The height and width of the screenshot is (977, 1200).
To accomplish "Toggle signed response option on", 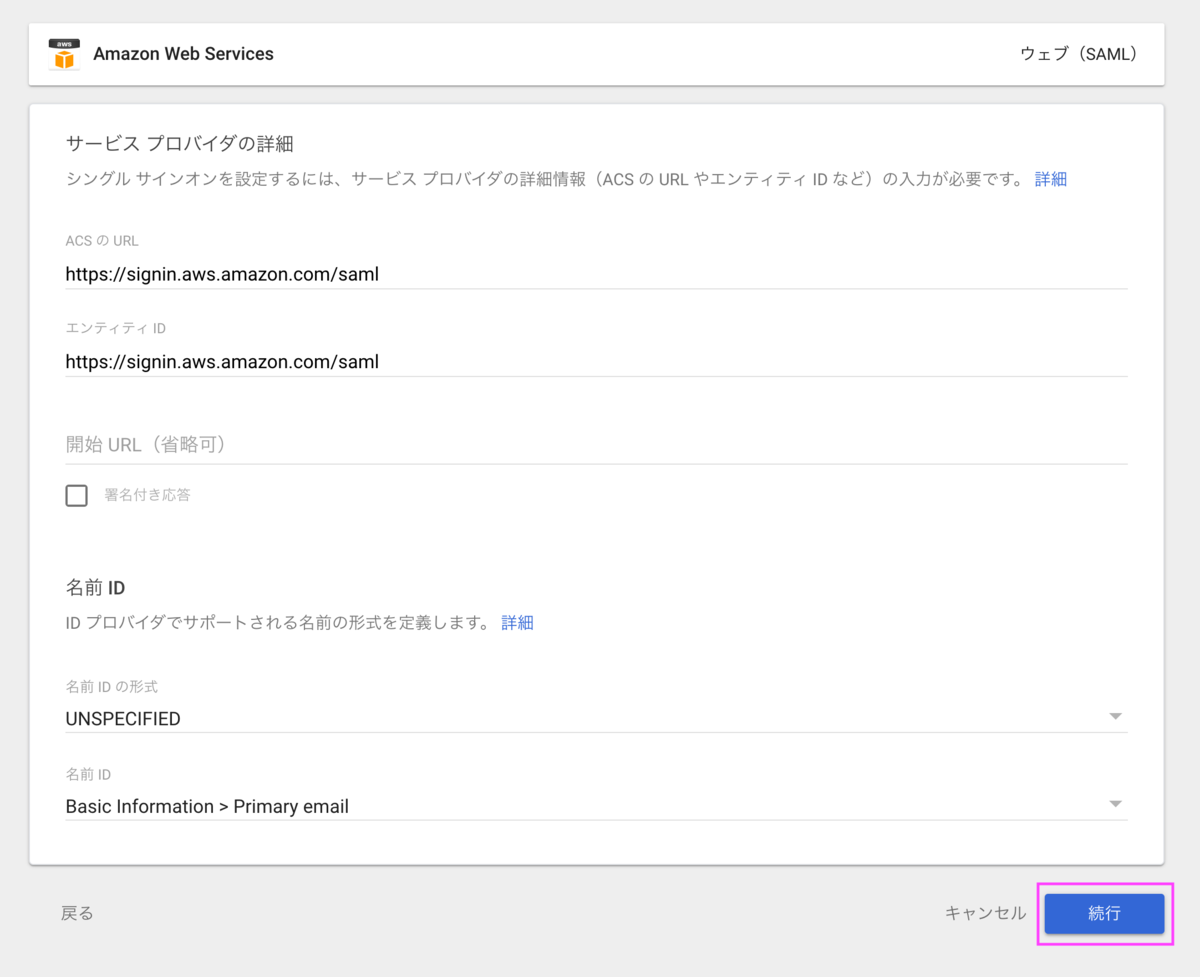I will pyautogui.click(x=76, y=495).
